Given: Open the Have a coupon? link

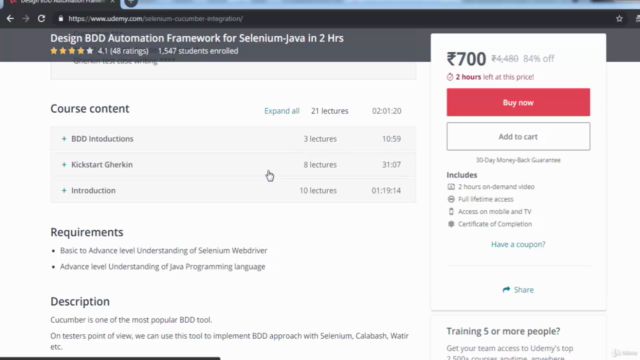Looking at the screenshot, I should tap(518, 244).
